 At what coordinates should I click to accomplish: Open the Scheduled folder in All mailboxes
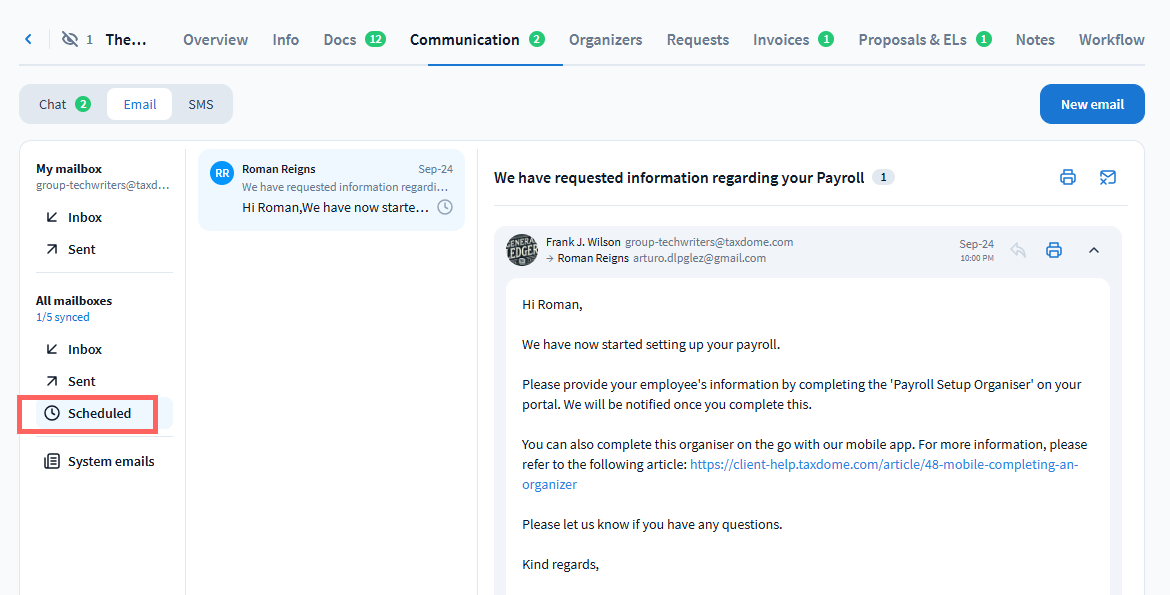point(98,413)
